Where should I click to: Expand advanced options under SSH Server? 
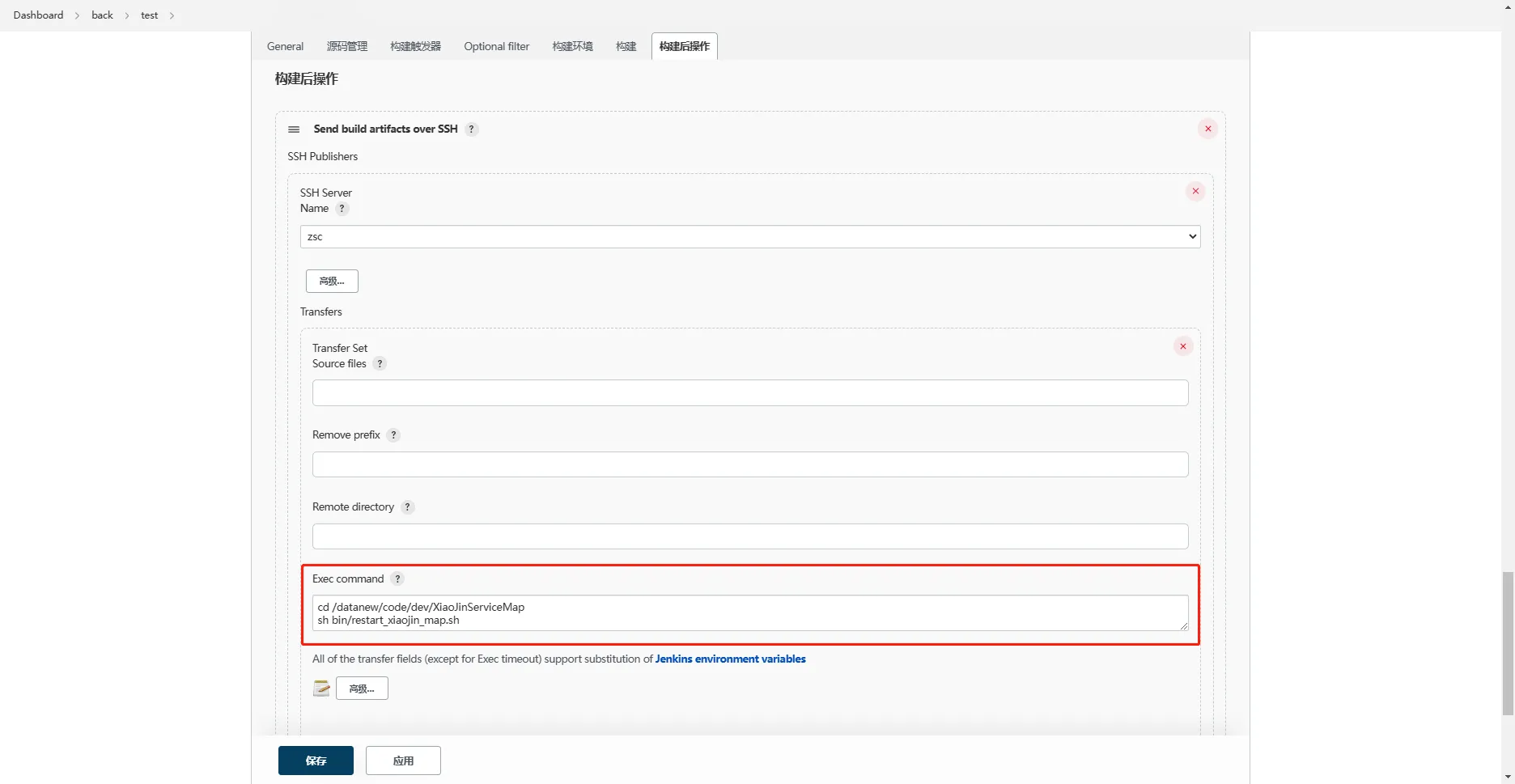pyautogui.click(x=332, y=282)
